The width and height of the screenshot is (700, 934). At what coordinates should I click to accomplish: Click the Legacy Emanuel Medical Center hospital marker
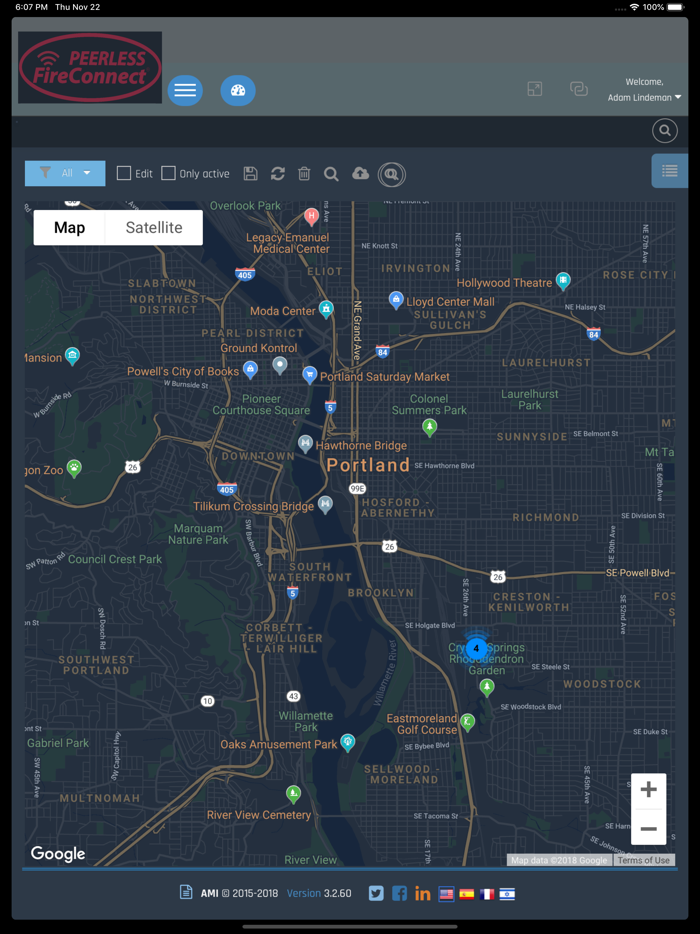pos(311,216)
